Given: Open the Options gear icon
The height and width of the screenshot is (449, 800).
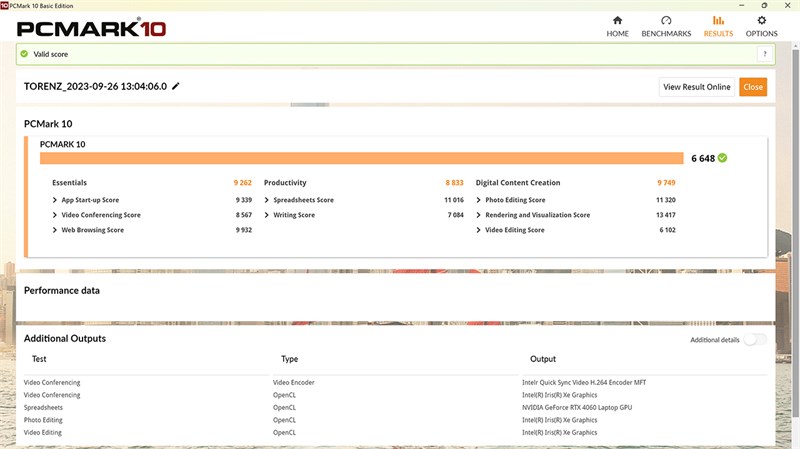Looking at the screenshot, I should (x=761, y=20).
